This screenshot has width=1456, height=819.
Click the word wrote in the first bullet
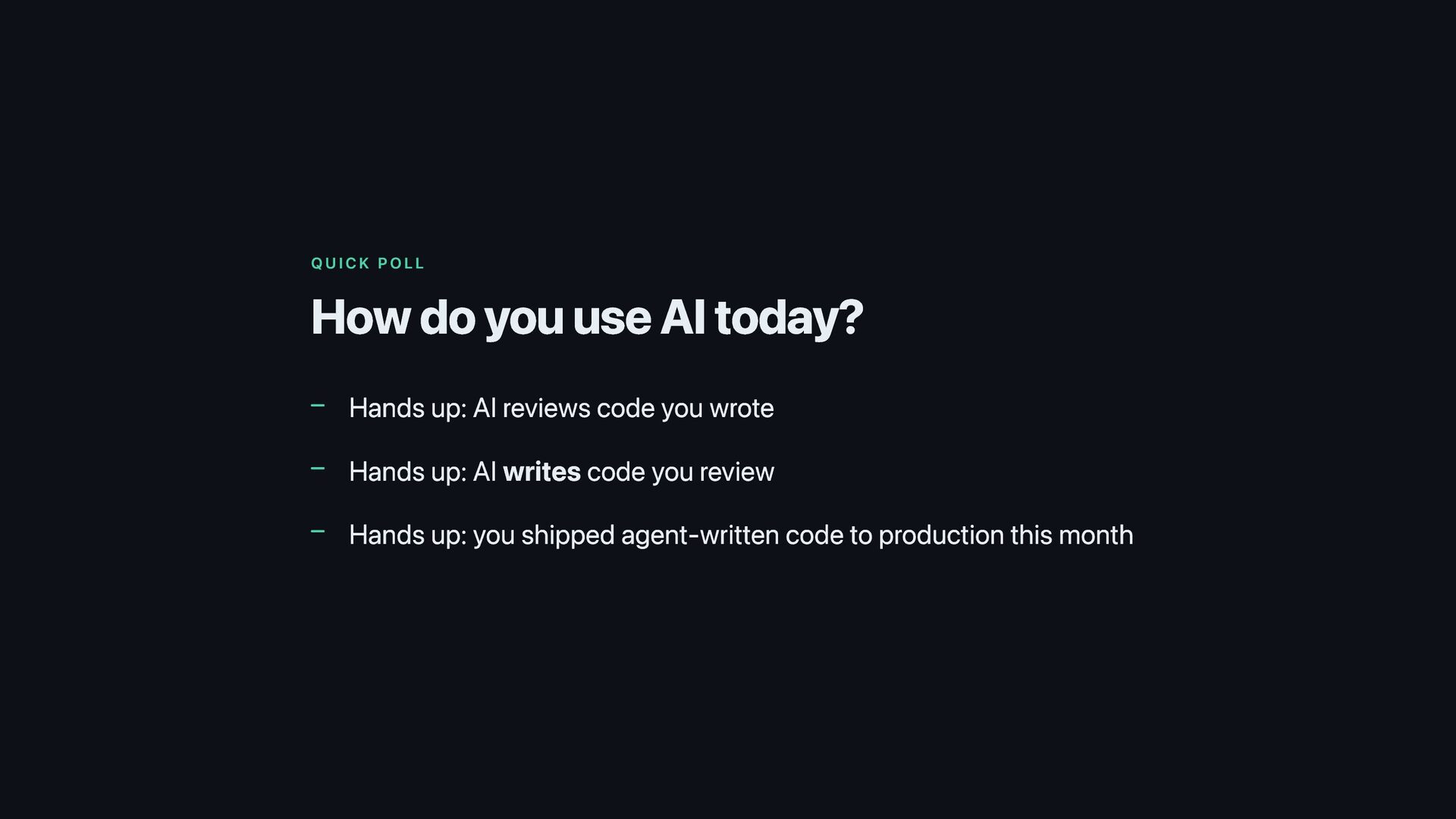tap(742, 409)
